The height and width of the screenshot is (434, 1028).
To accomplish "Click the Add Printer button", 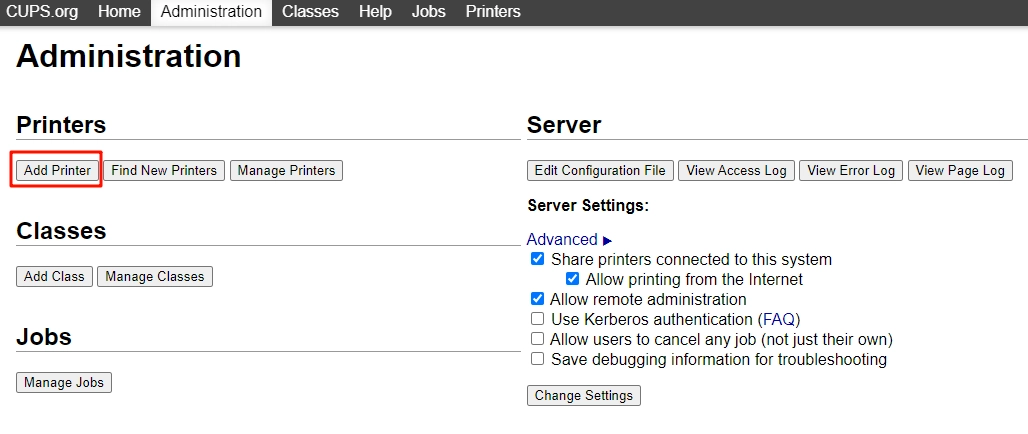I will tap(57, 171).
